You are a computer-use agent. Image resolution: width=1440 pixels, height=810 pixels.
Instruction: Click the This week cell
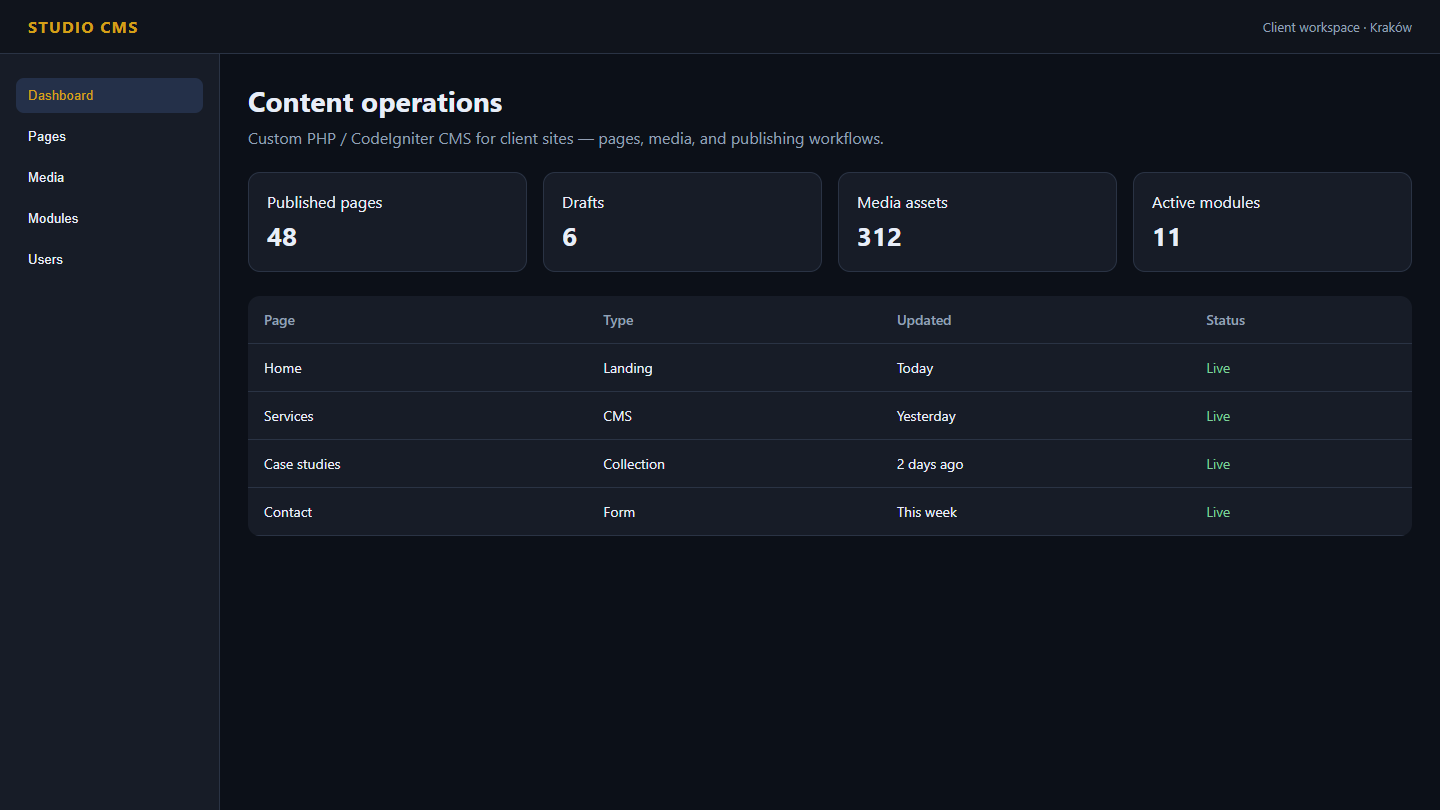coord(927,513)
